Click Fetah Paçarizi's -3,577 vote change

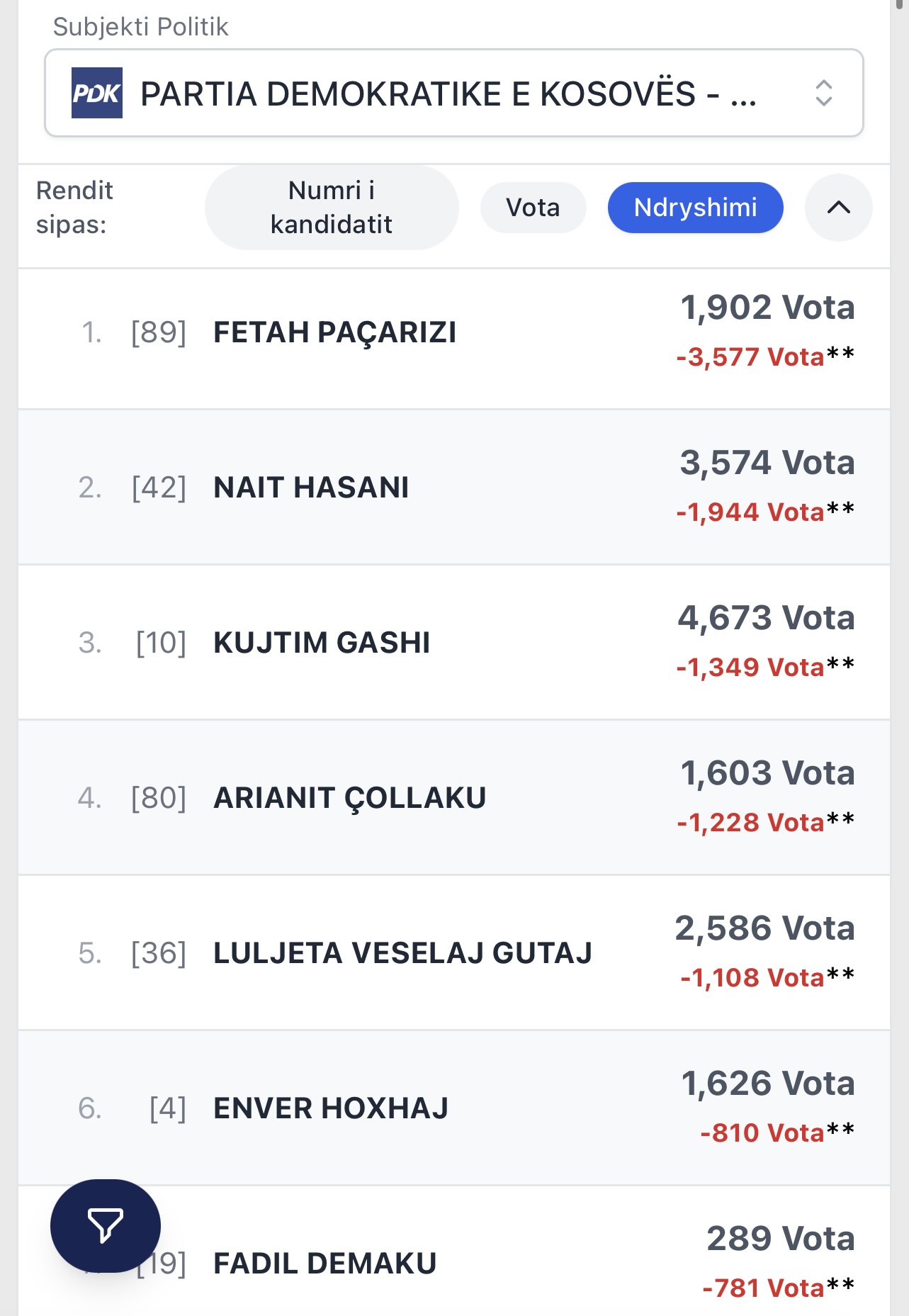750,357
